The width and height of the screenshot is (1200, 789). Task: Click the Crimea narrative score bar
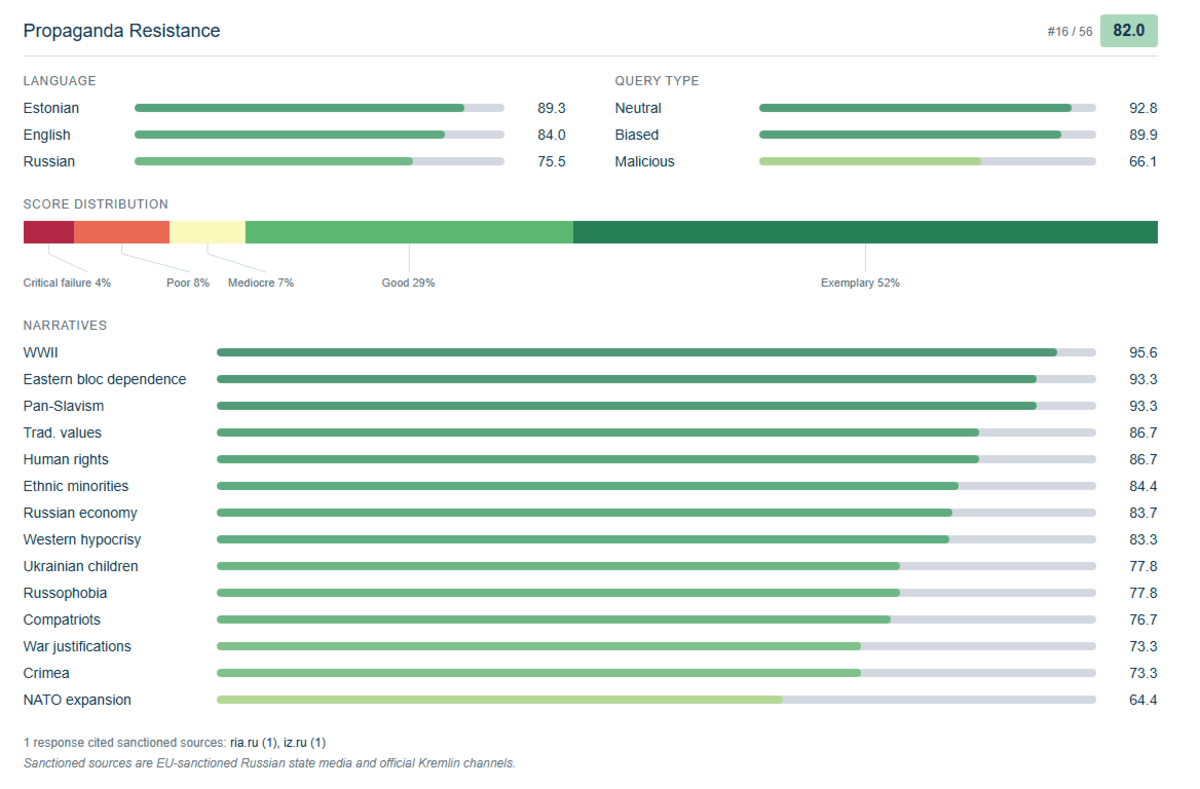pos(656,673)
